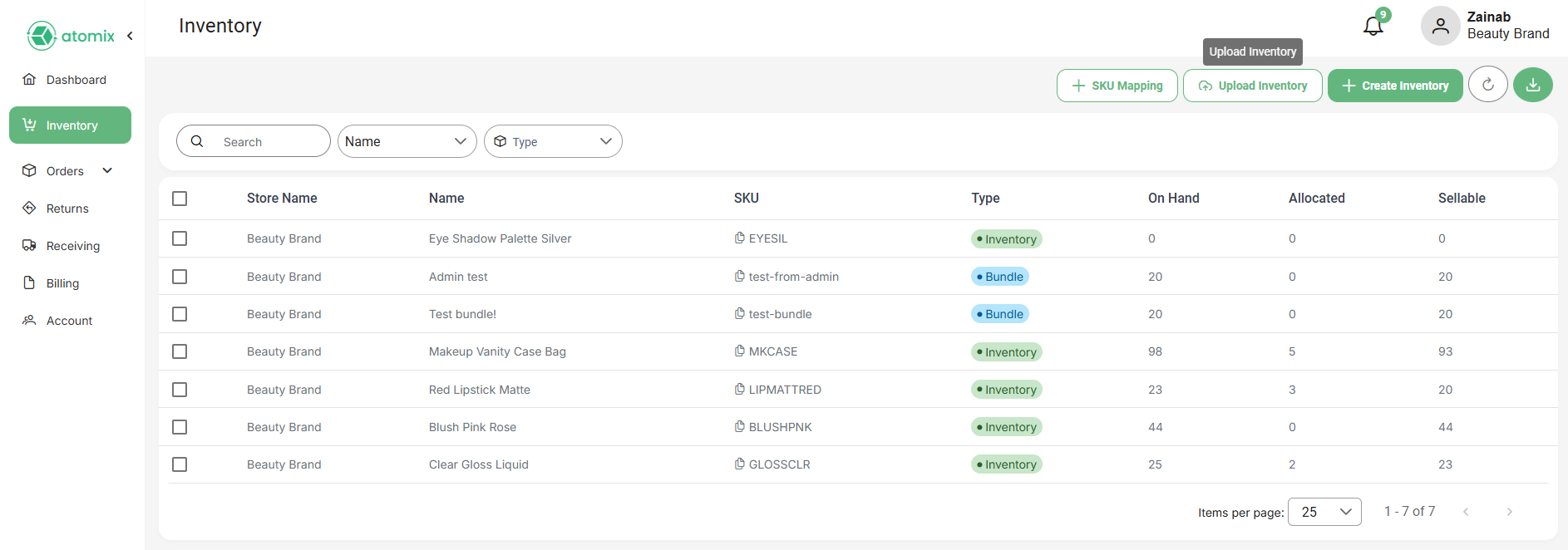Screen dimensions: 1568x550
Task: Copy the EYESIL SKU with the copy icon
Action: pos(739,238)
